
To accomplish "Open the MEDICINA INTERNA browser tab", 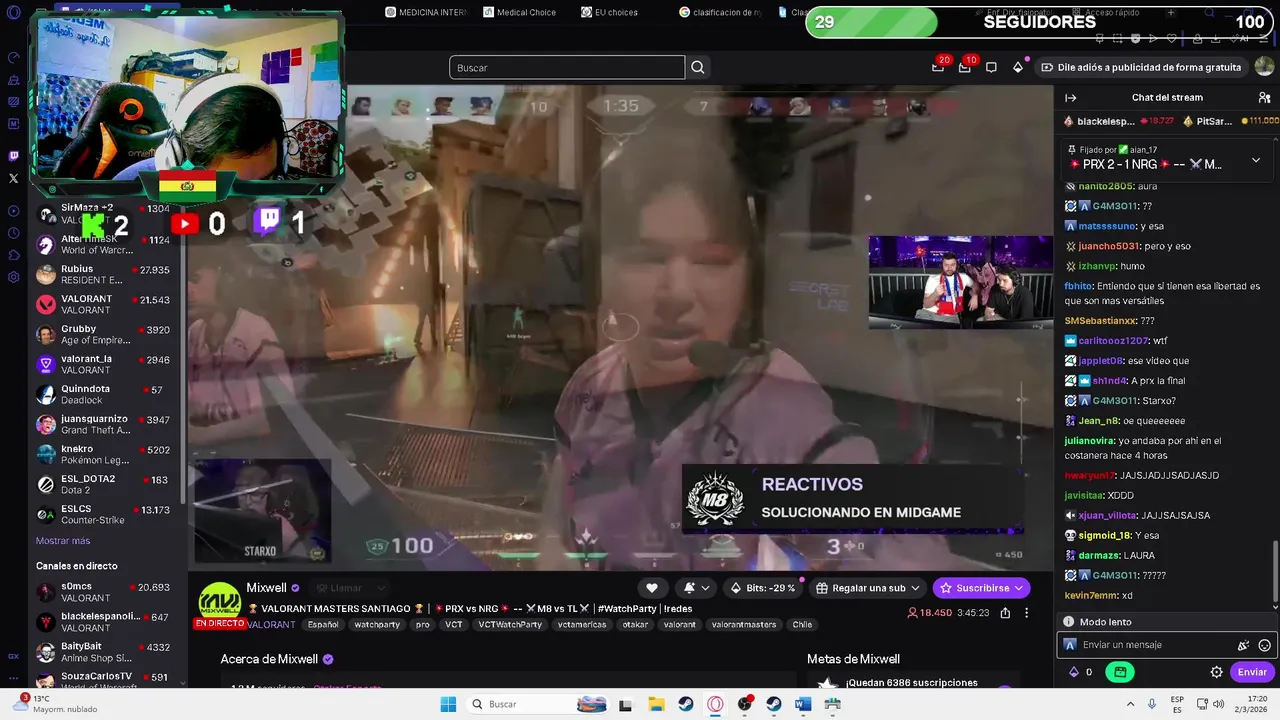I will pyautogui.click(x=426, y=12).
